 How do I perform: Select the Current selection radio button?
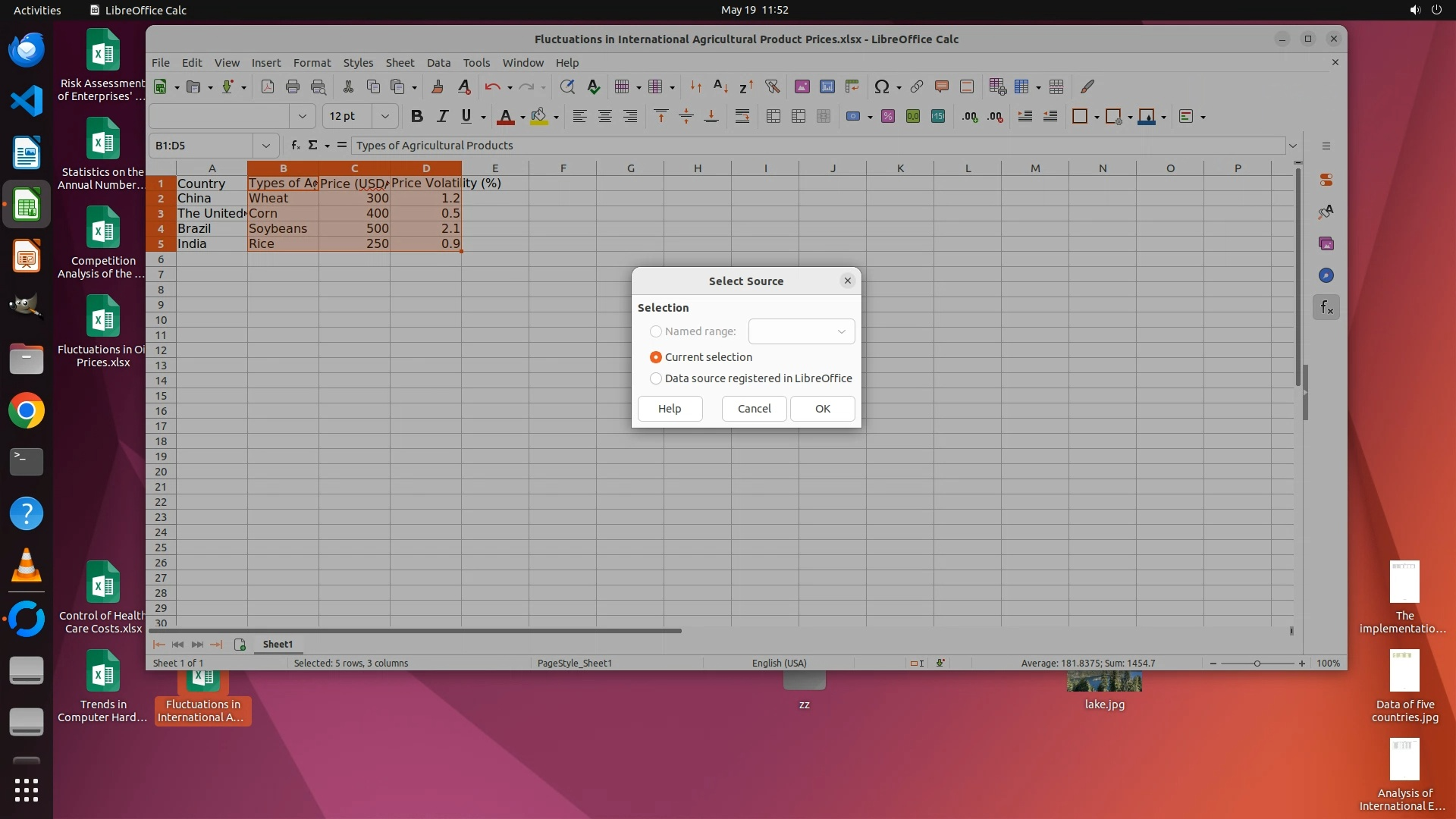pyautogui.click(x=656, y=357)
